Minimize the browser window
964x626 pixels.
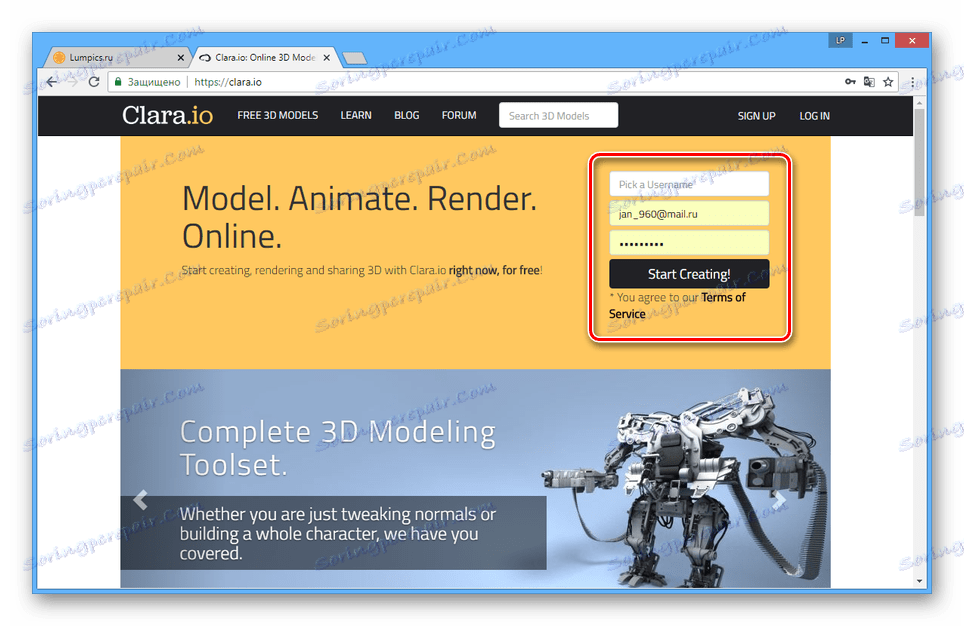(x=864, y=41)
